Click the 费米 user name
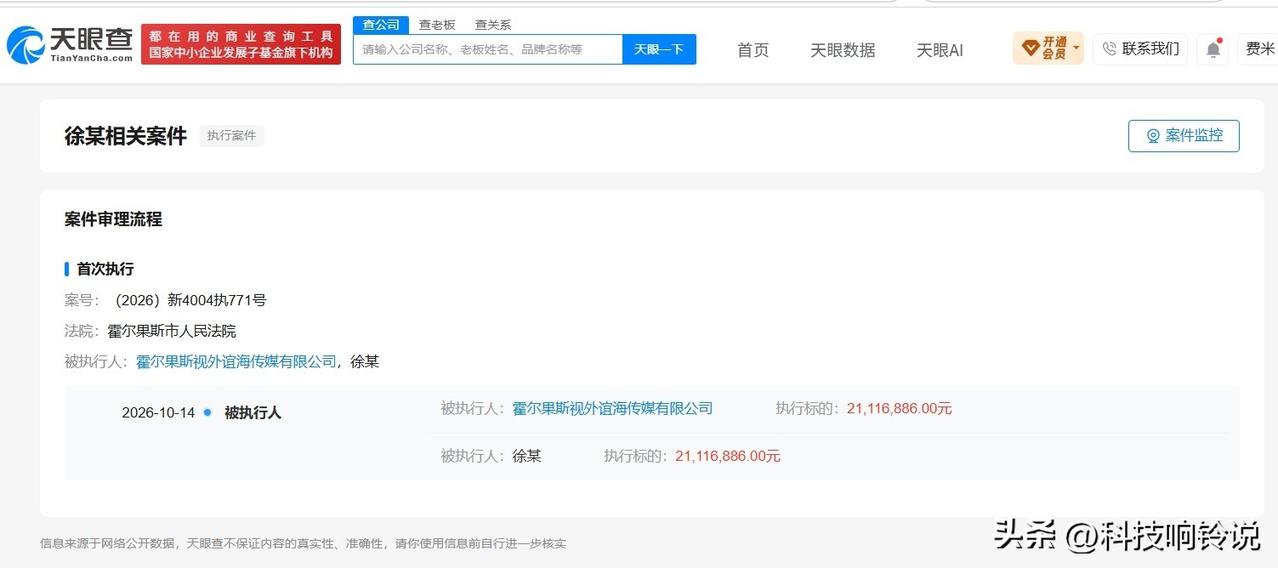Screen dimensions: 1278x568 pyautogui.click(x=1260, y=49)
